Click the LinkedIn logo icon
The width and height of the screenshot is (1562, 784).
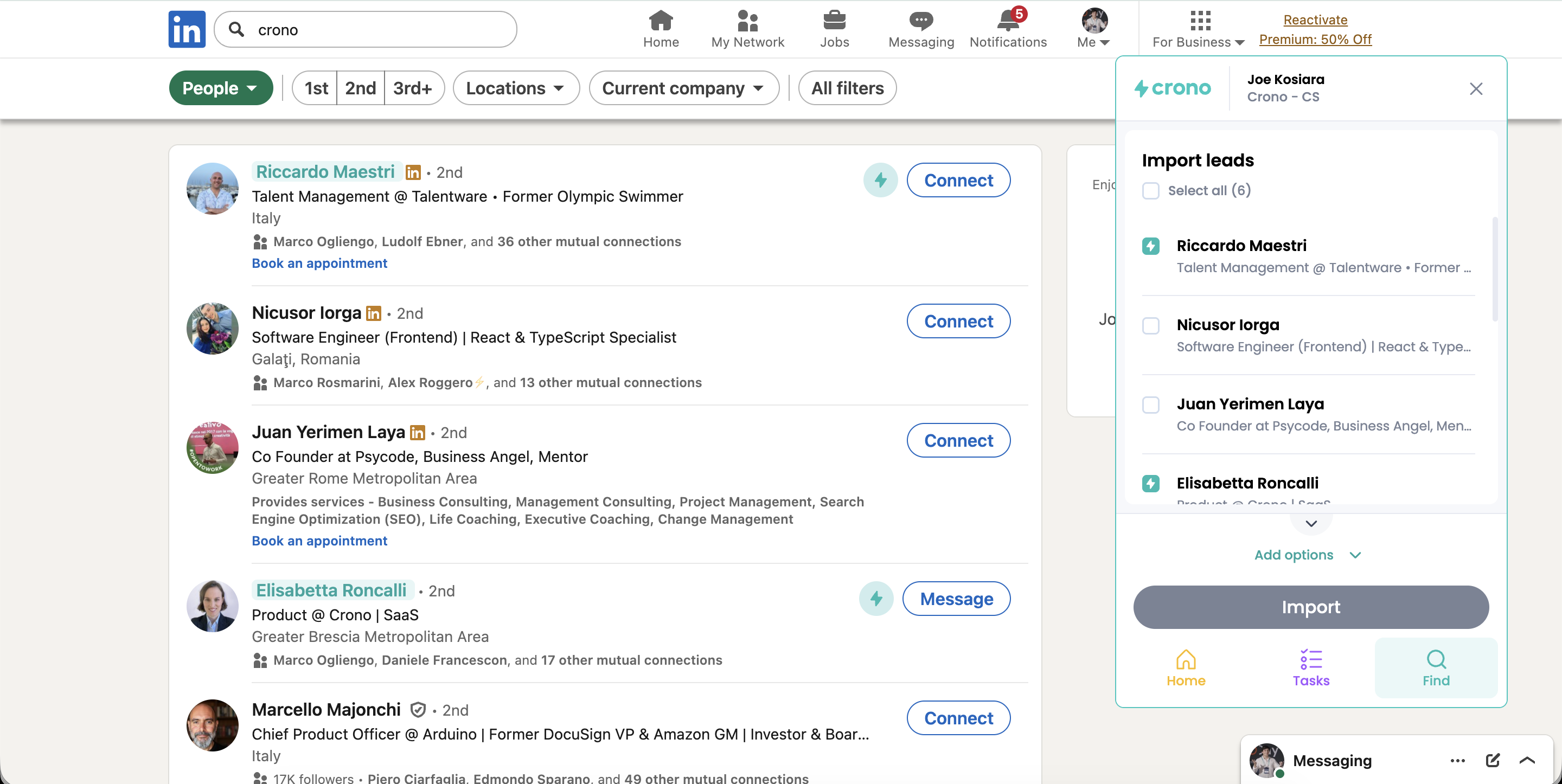pos(187,29)
